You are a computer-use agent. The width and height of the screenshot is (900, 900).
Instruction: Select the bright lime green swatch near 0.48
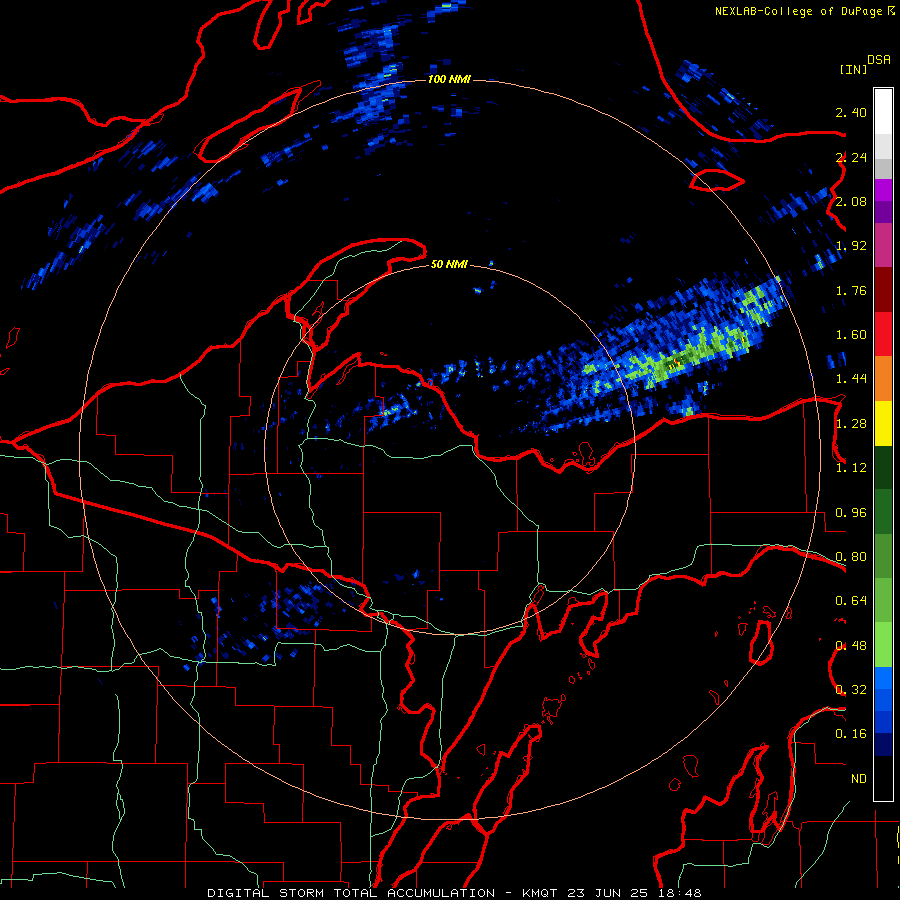click(883, 645)
